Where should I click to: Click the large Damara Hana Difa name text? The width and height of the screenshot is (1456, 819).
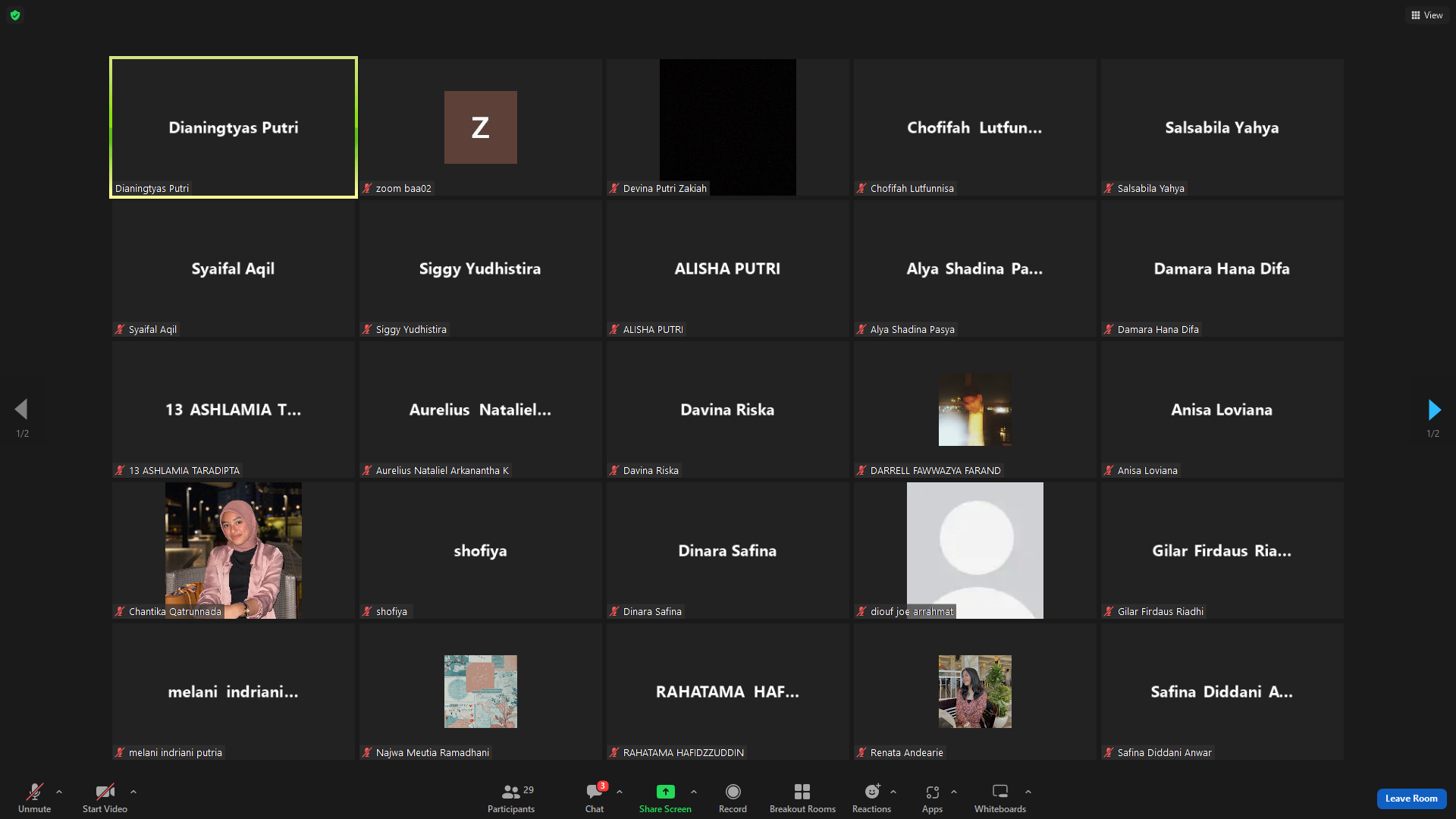click(x=1222, y=268)
